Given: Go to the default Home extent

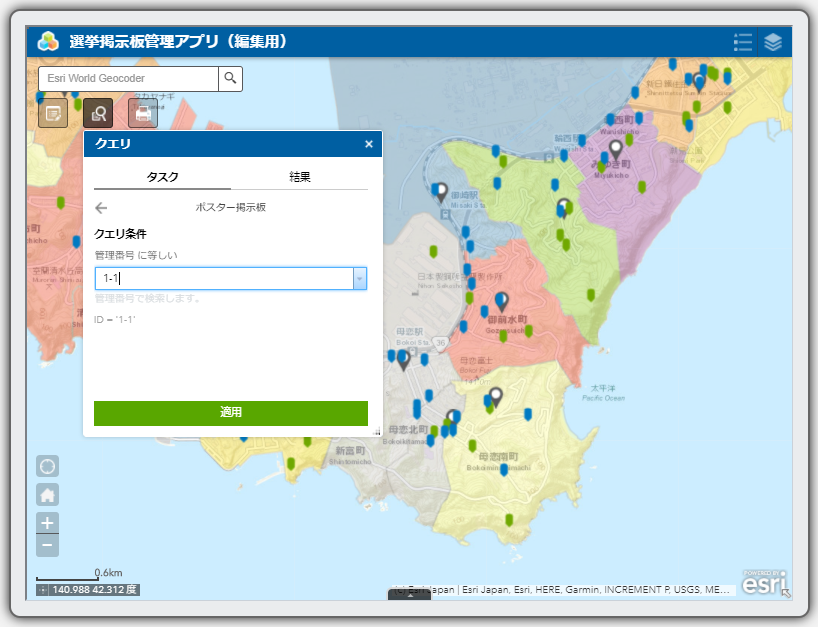Looking at the screenshot, I should [x=47, y=494].
